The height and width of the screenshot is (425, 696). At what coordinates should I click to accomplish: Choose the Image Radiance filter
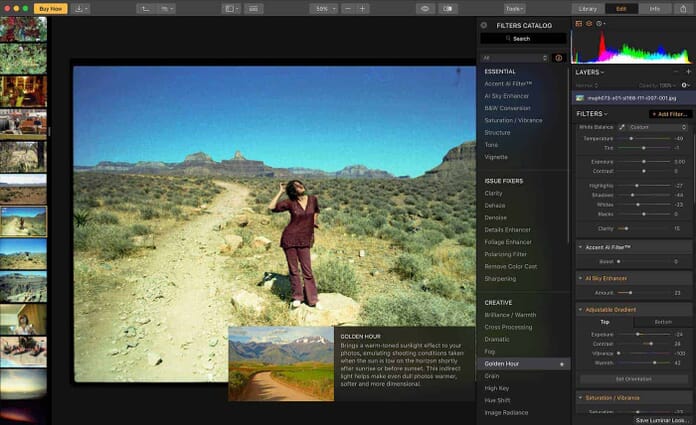506,413
